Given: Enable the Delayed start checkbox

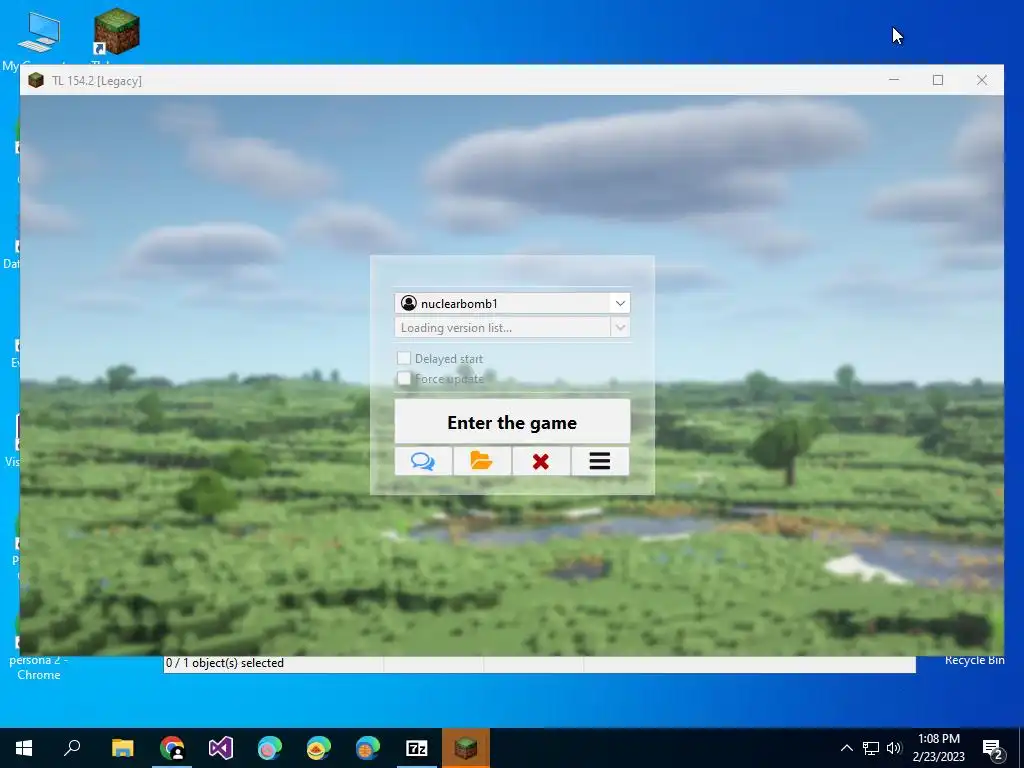Looking at the screenshot, I should pyautogui.click(x=404, y=358).
